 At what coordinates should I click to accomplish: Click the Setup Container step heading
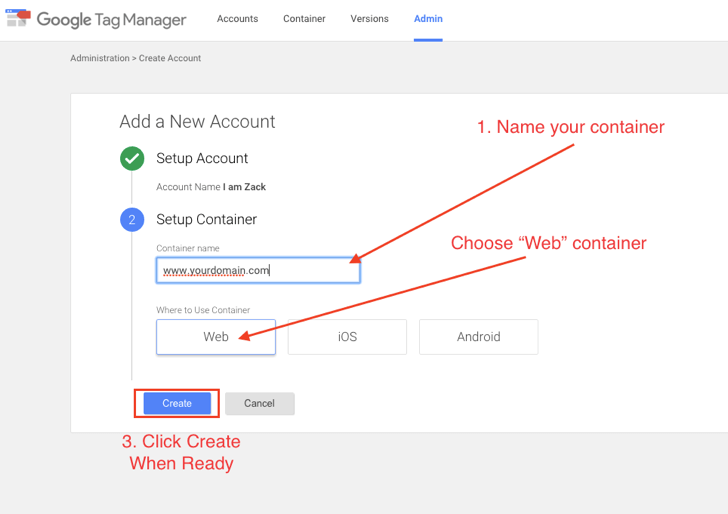[x=206, y=219]
